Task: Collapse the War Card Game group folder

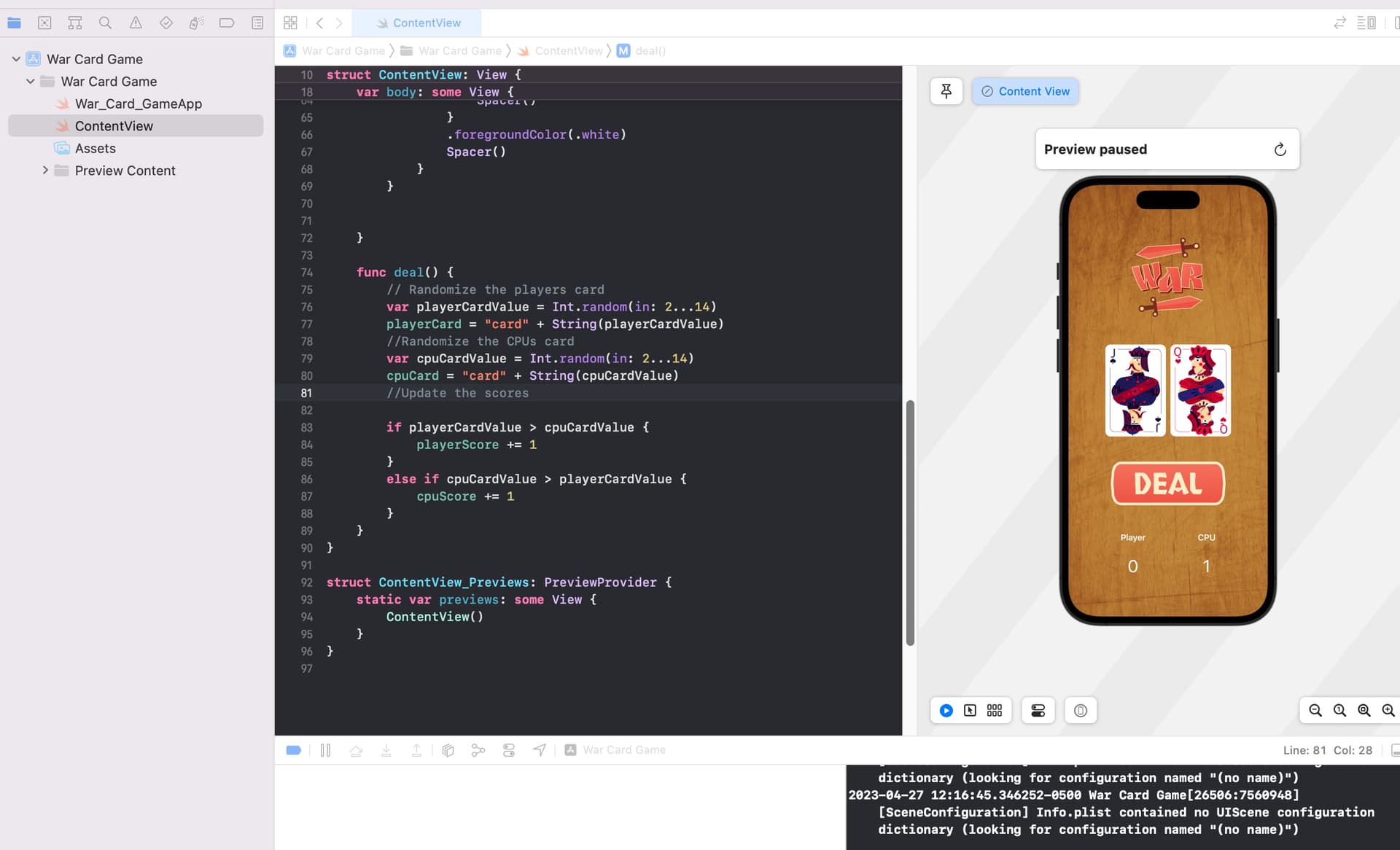Action: [x=31, y=82]
